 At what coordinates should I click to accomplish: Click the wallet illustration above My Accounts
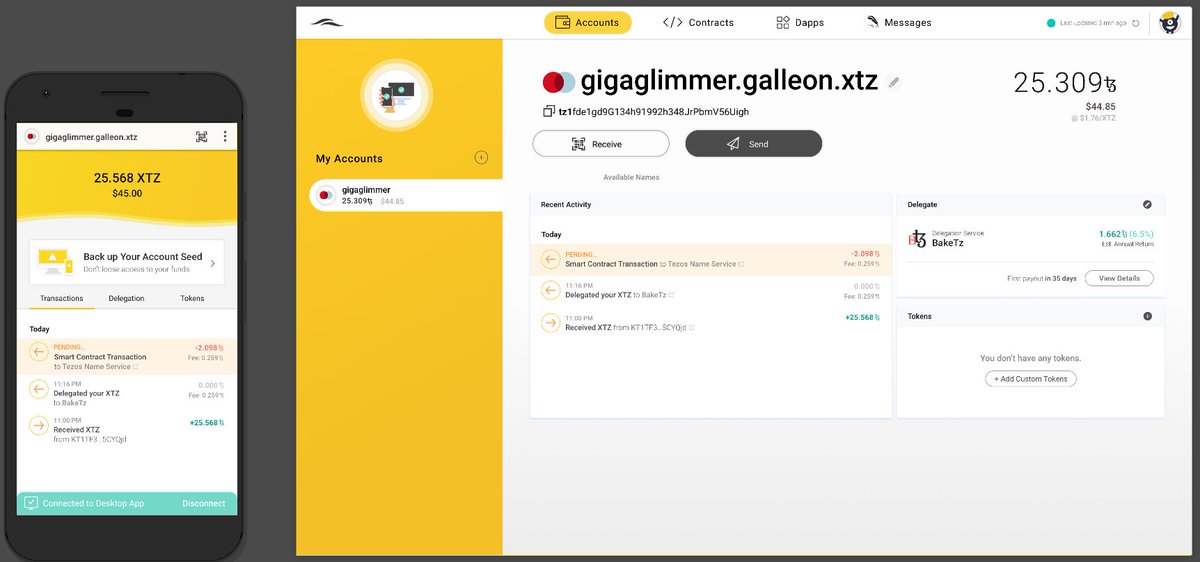396,95
